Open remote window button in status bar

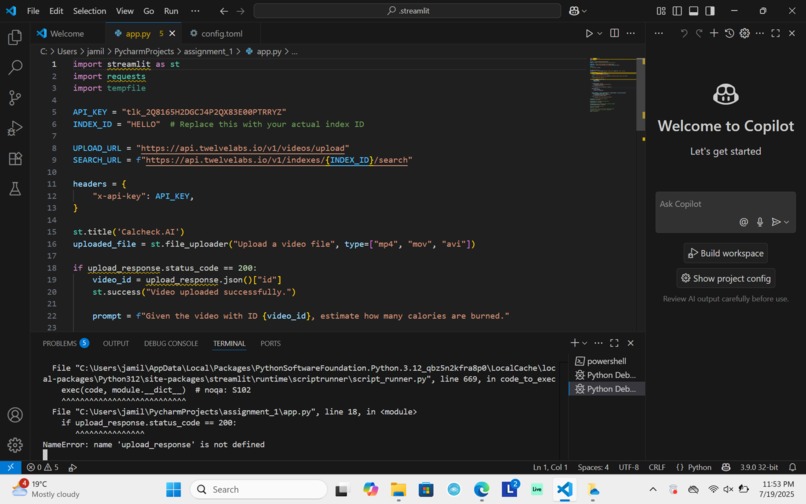(x=10, y=467)
